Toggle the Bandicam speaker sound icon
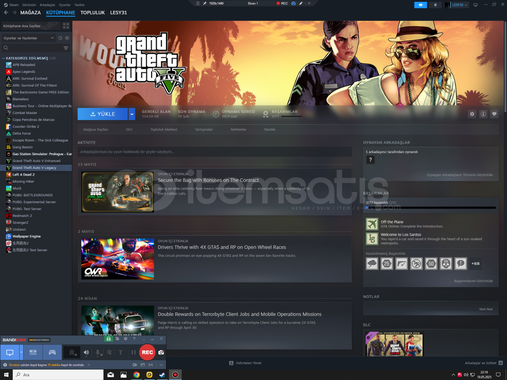Screen dimensions: 507x380 [x=86, y=352]
